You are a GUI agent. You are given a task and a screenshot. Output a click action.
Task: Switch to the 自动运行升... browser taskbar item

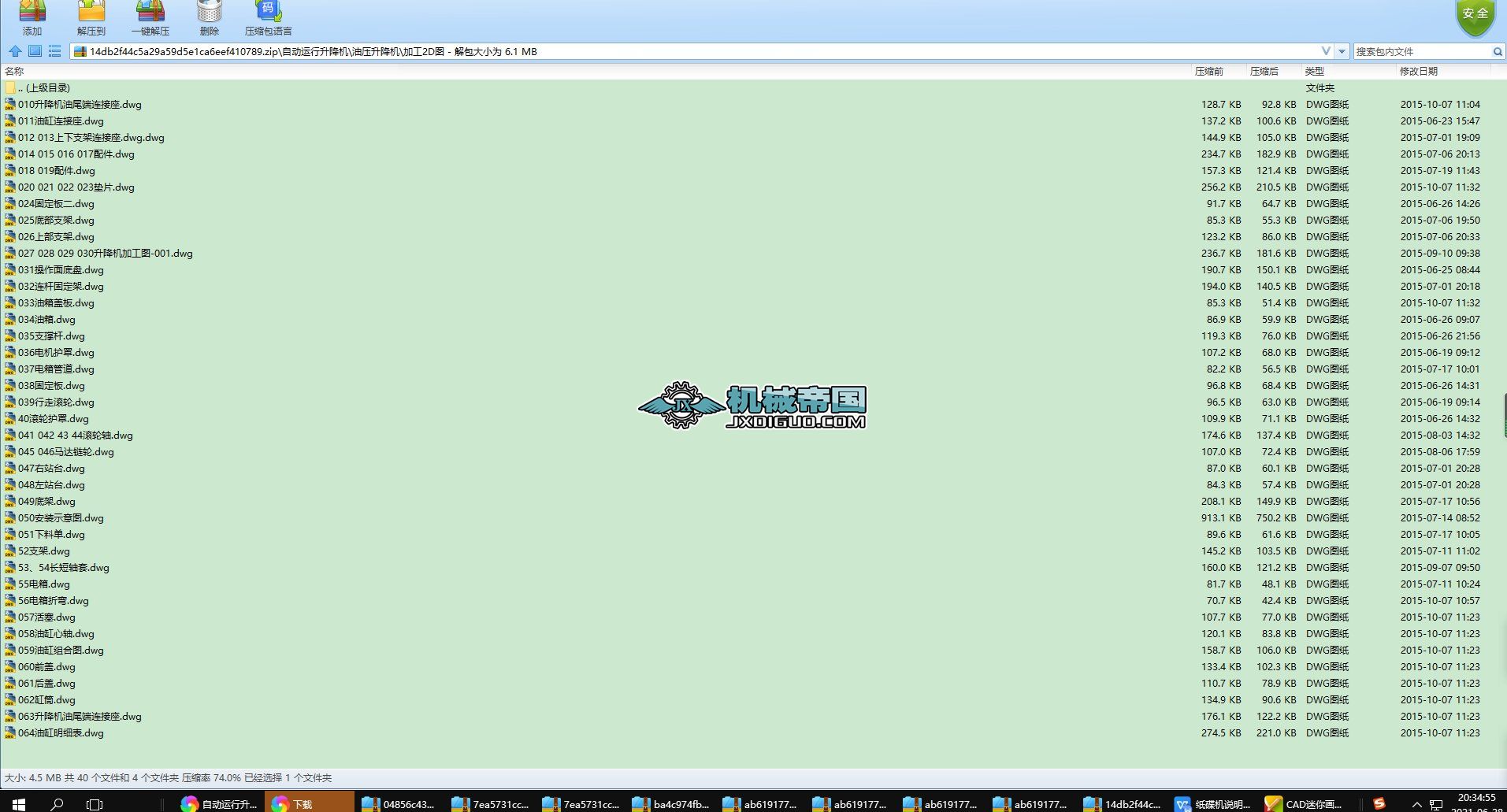pos(219,804)
